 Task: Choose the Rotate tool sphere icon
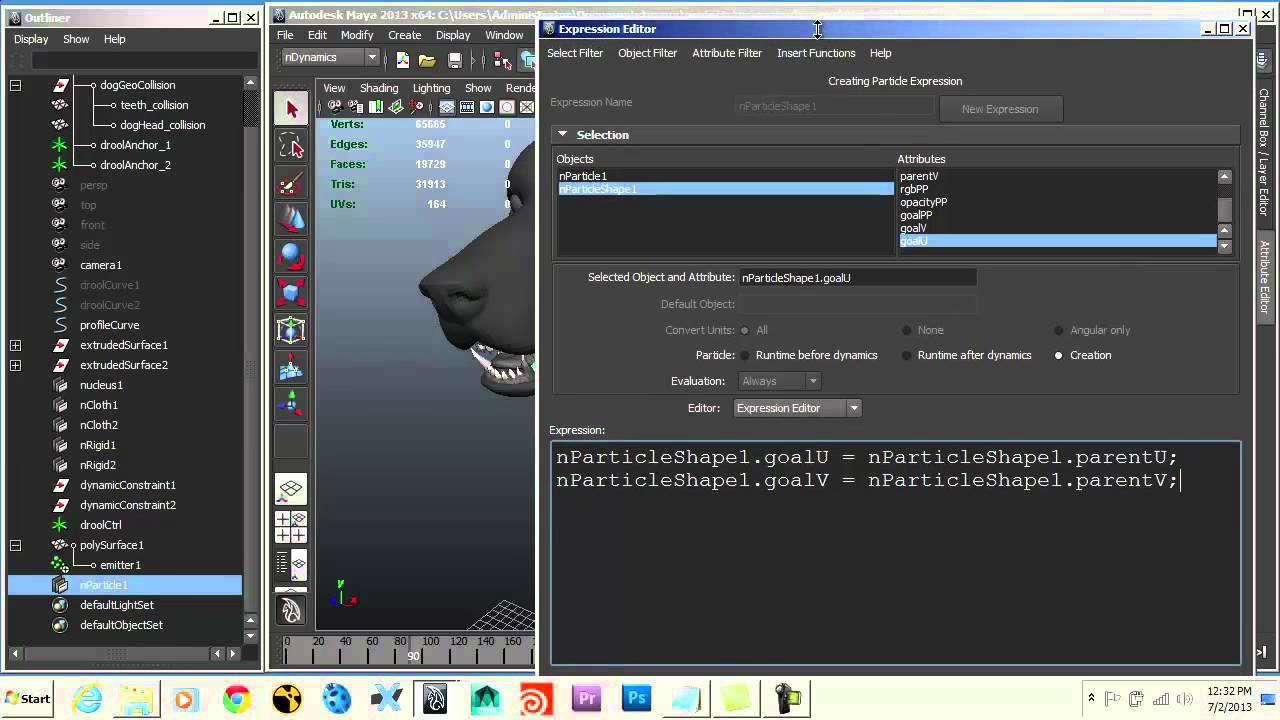pos(291,256)
